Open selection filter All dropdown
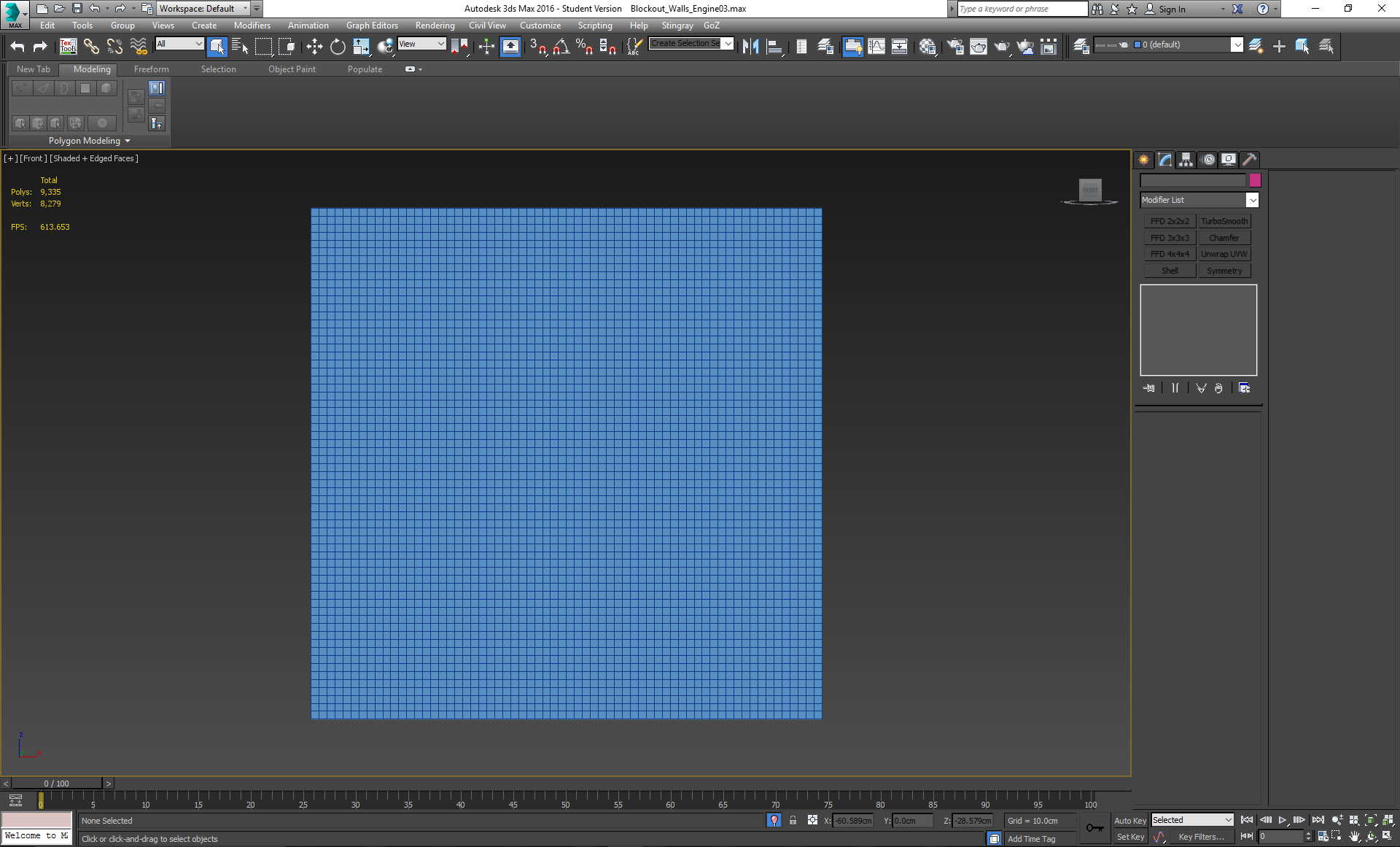Image resolution: width=1400 pixels, height=847 pixels. coord(179,44)
